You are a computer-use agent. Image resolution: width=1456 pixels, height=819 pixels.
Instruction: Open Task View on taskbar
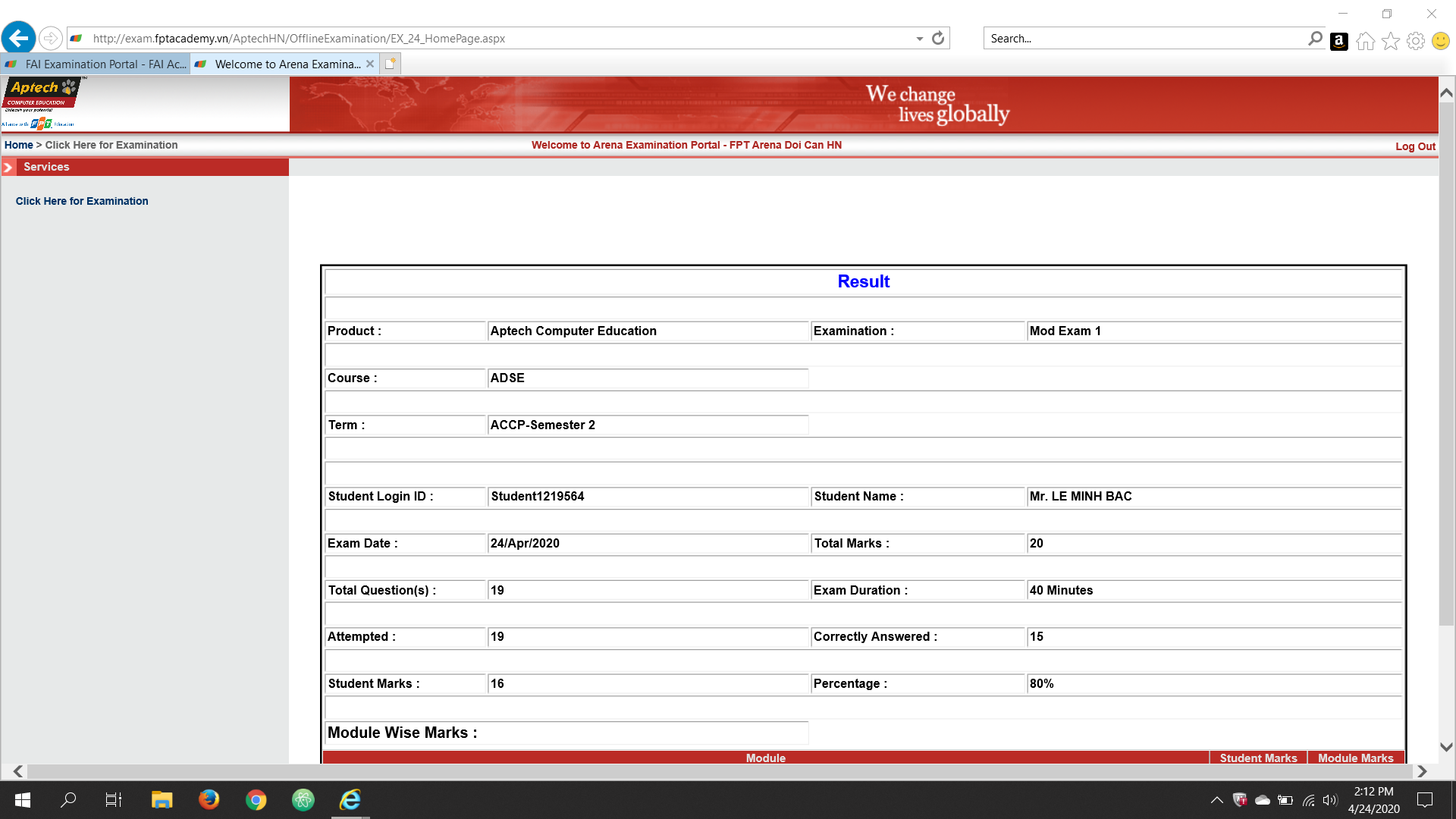click(114, 800)
